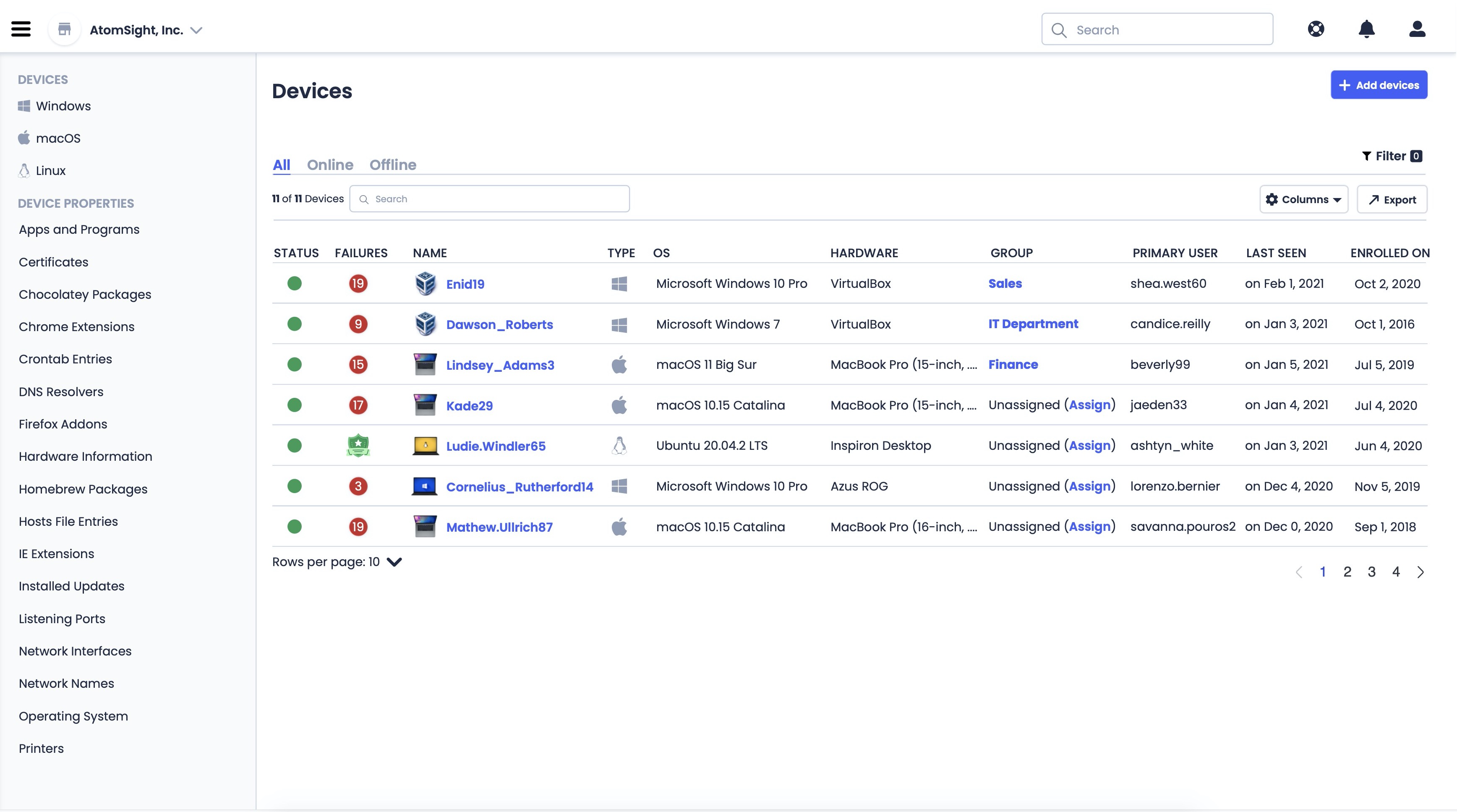Click the red 3 failures badge for Cornelius_Rutherford14

(358, 486)
